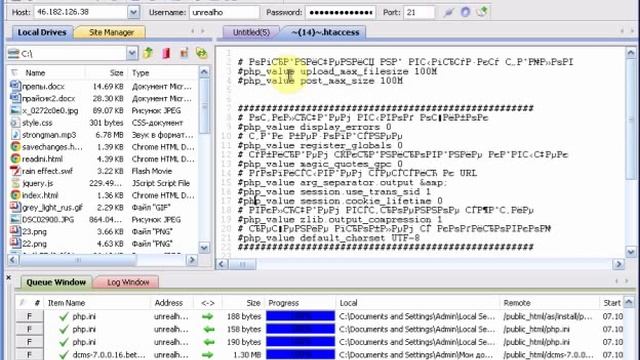Click progress bar of 188 bytes php.ini
This screenshot has height=360, width=640.
click(x=300, y=316)
